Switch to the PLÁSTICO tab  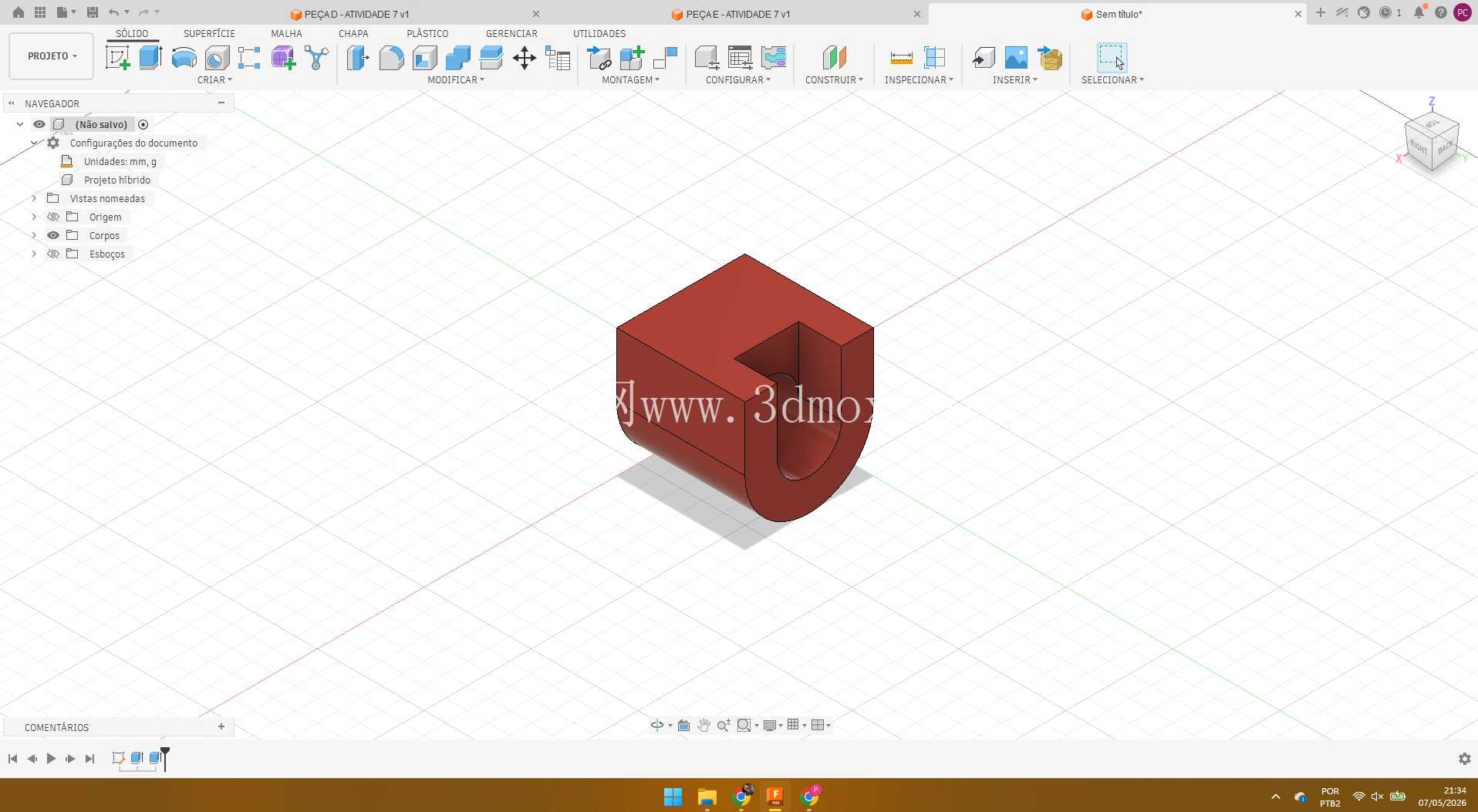[x=427, y=33]
